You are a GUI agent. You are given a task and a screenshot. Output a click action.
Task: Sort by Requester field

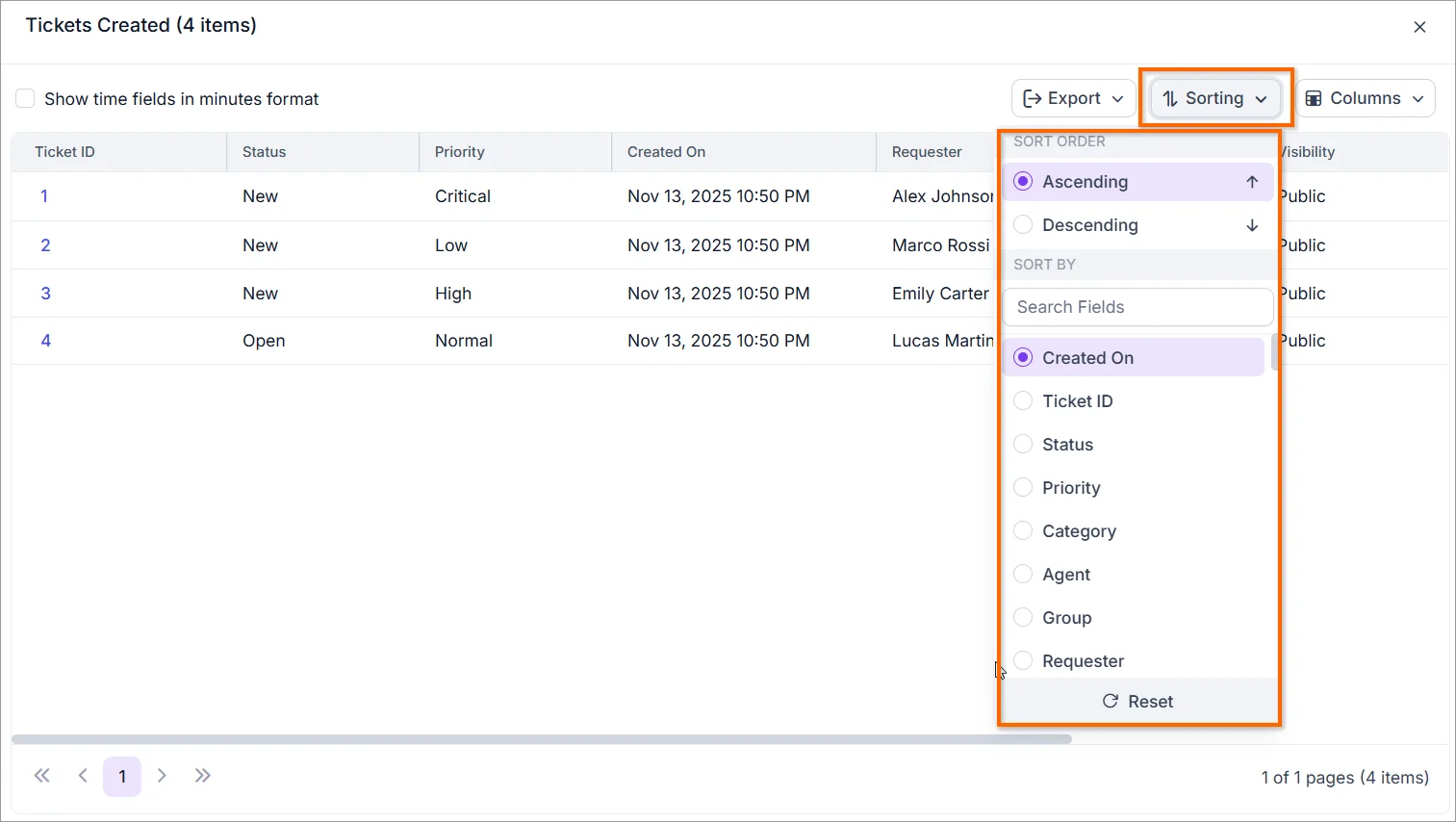(1133, 660)
